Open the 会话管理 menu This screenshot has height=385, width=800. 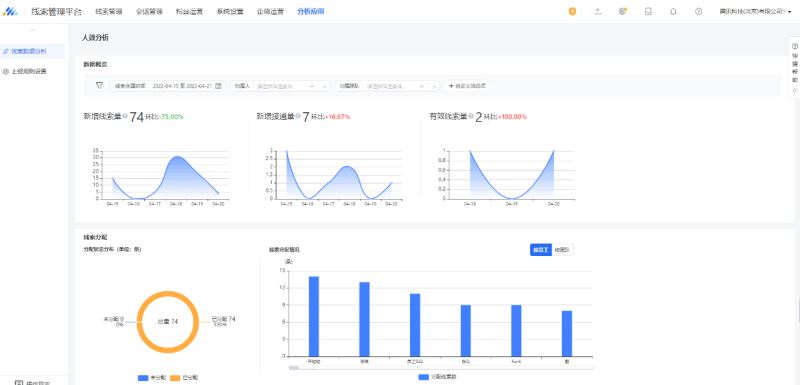(149, 12)
